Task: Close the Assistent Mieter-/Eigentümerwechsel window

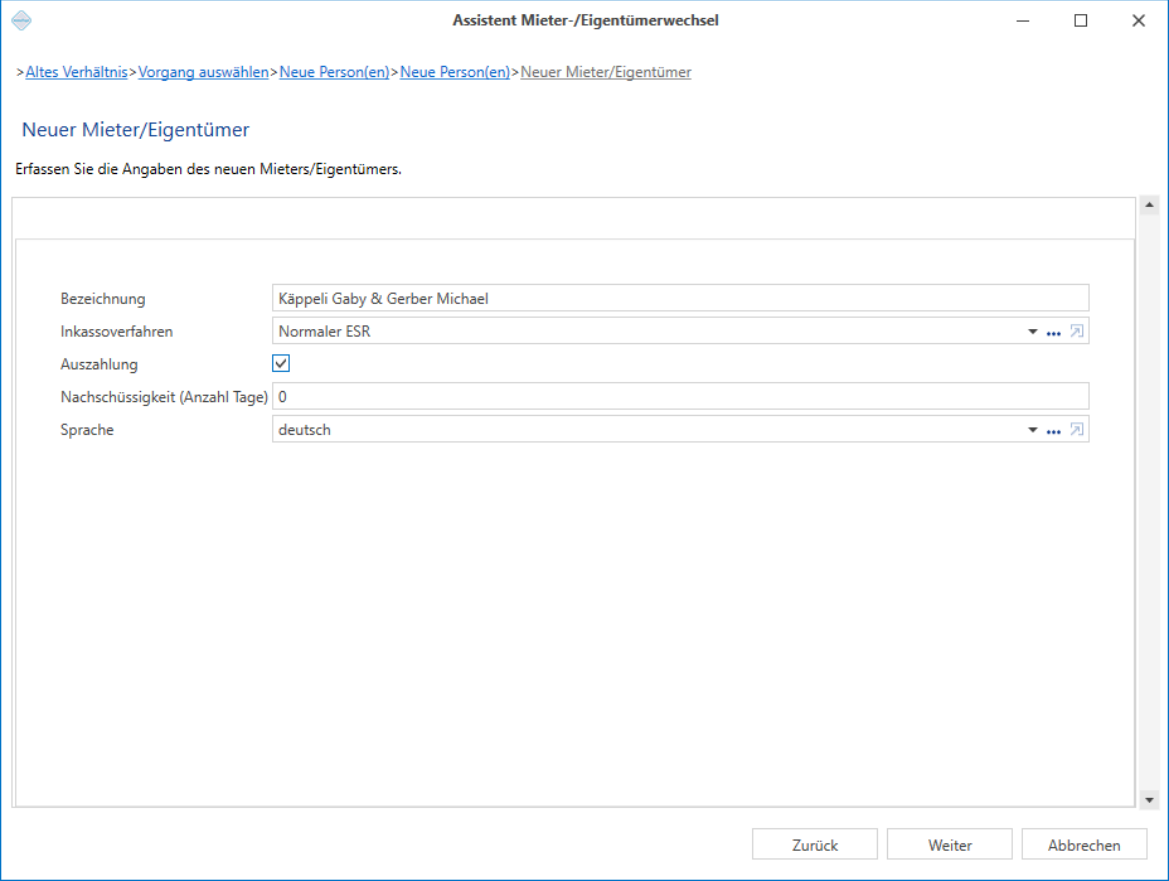Action: 1138,21
